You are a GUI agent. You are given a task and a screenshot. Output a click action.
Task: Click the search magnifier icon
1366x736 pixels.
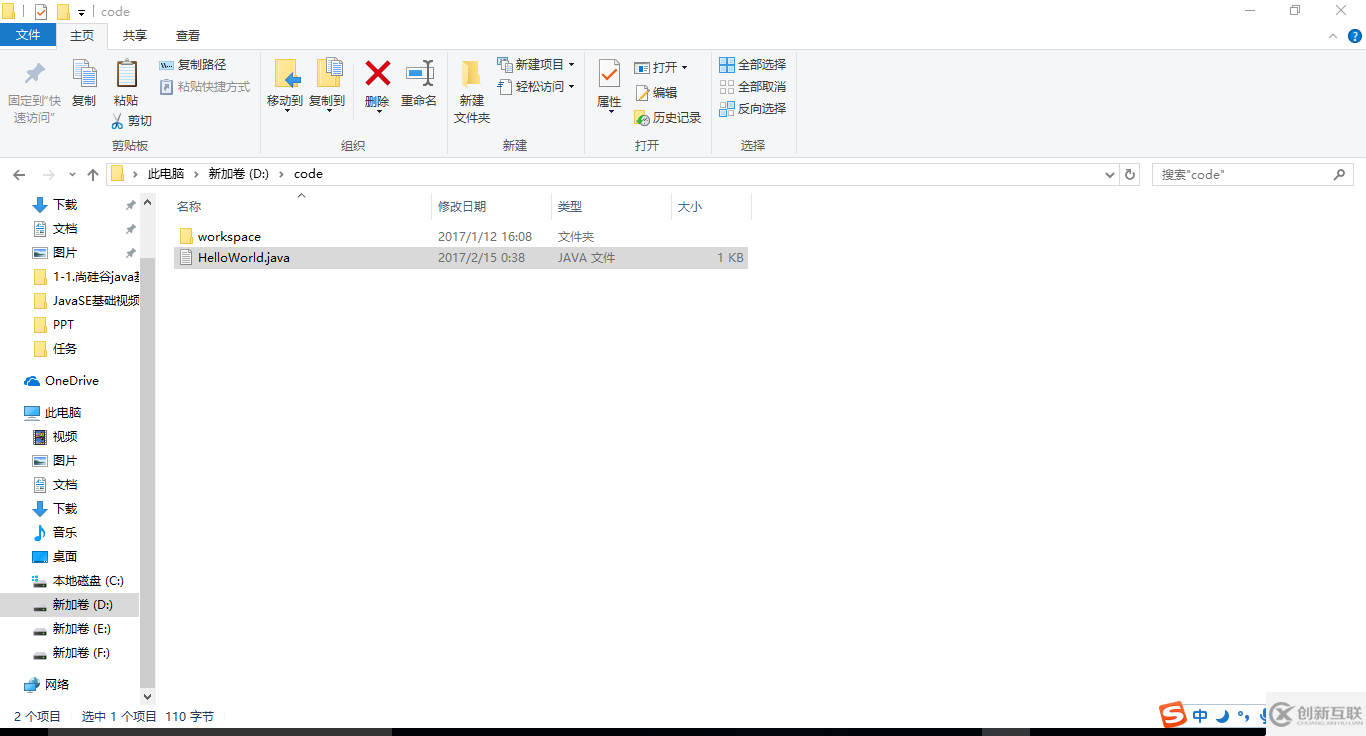1339,174
